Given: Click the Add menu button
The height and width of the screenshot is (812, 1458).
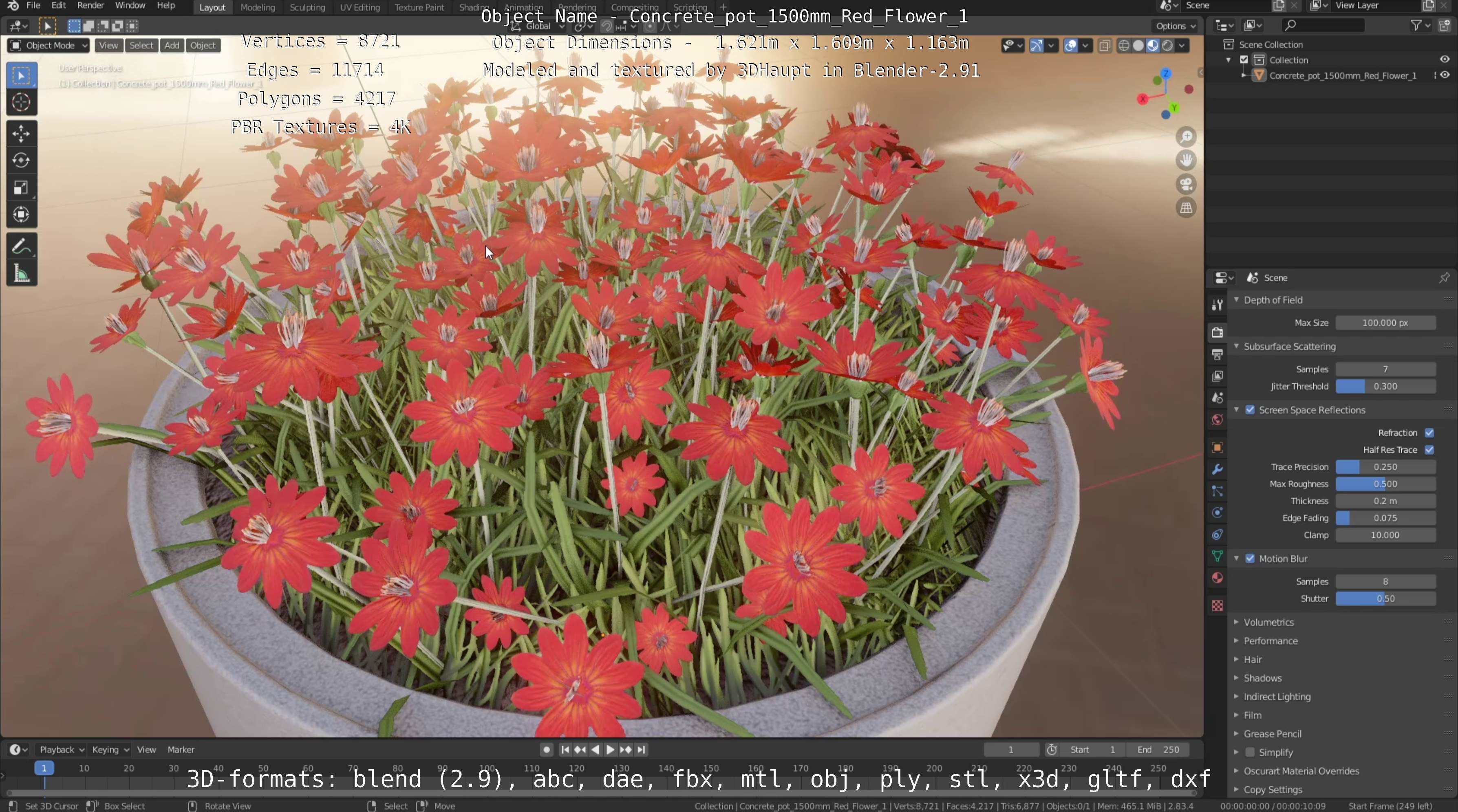Looking at the screenshot, I should coord(172,46).
